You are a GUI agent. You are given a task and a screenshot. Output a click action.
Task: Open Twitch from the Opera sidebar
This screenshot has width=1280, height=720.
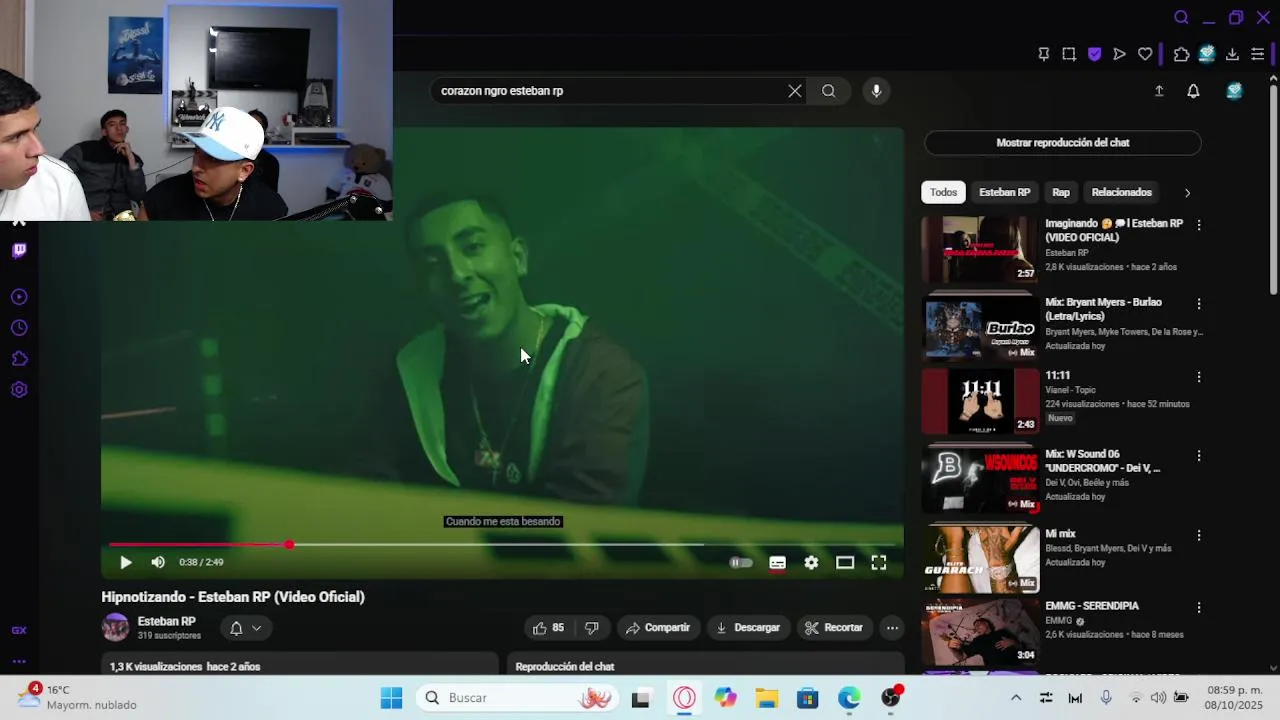[19, 250]
